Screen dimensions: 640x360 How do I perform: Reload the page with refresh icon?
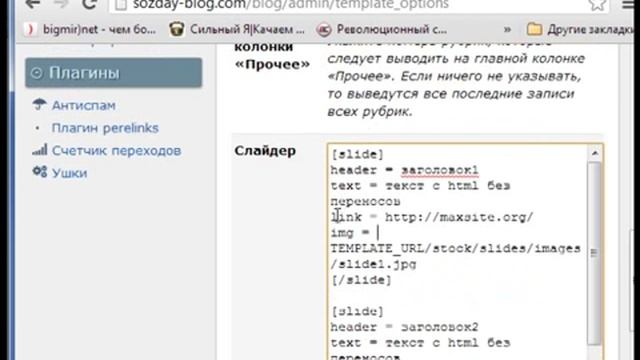coord(89,4)
